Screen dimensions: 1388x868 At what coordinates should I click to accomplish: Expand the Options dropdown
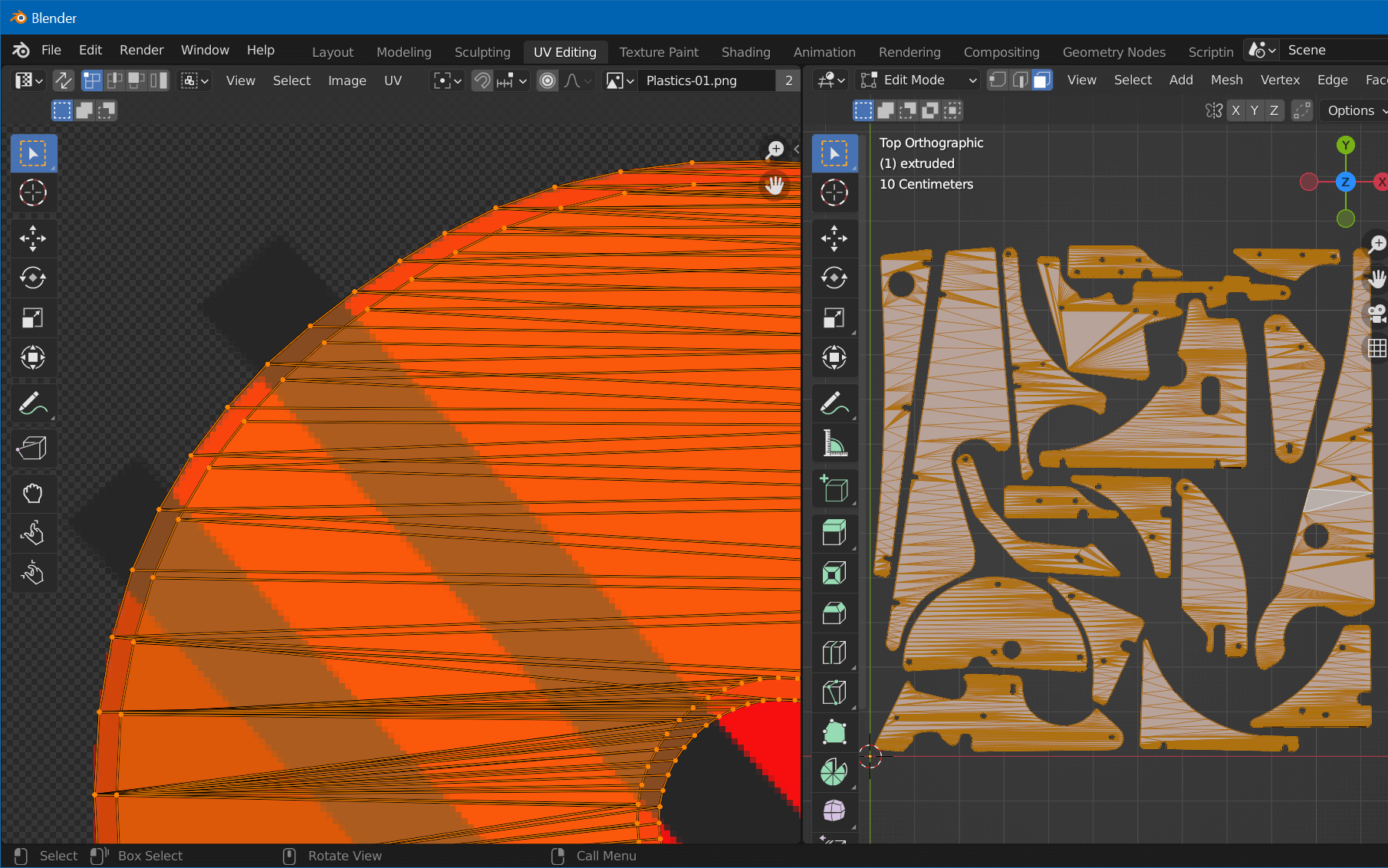pos(1356,110)
